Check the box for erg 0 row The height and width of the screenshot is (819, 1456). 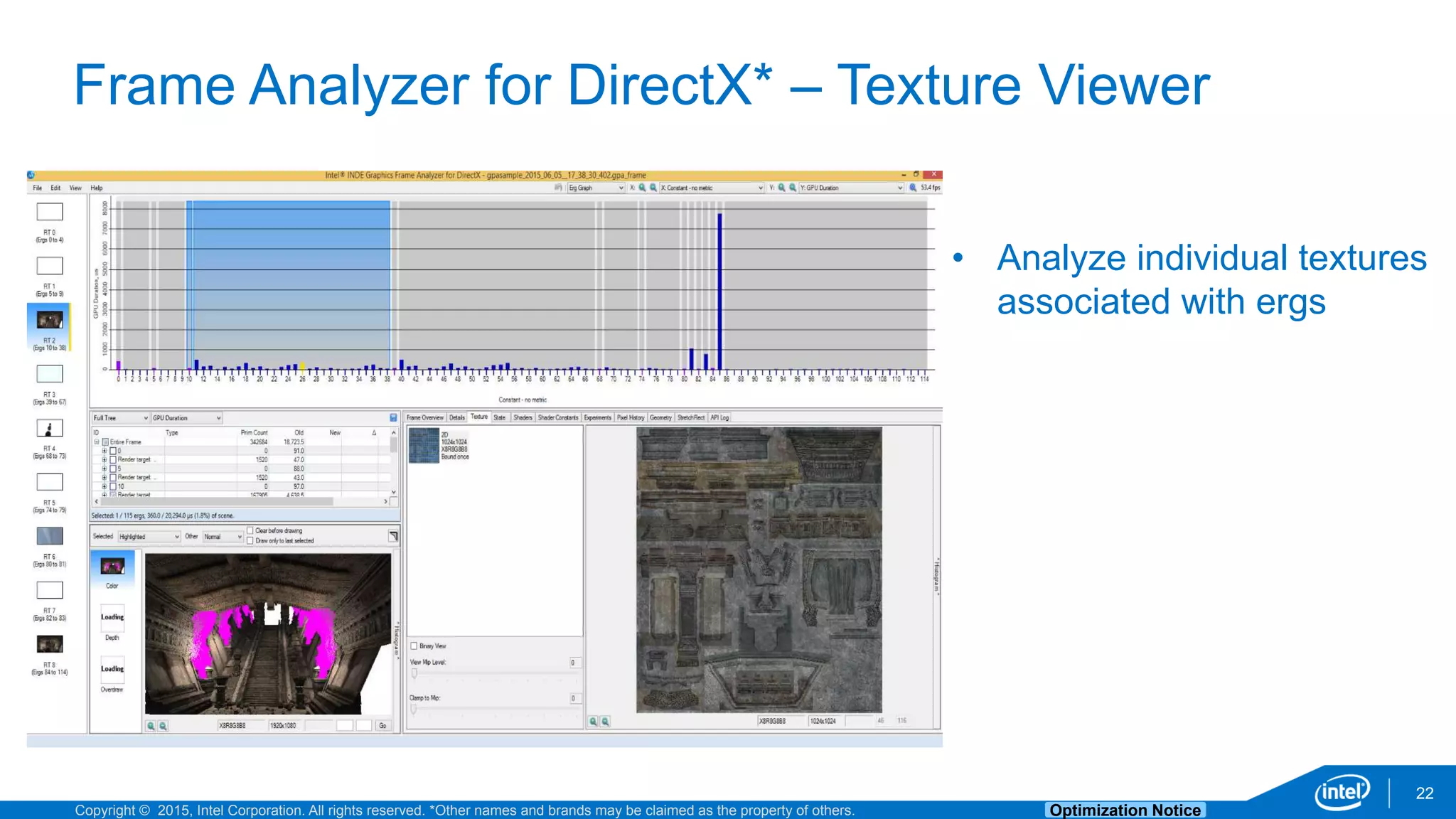(x=113, y=451)
